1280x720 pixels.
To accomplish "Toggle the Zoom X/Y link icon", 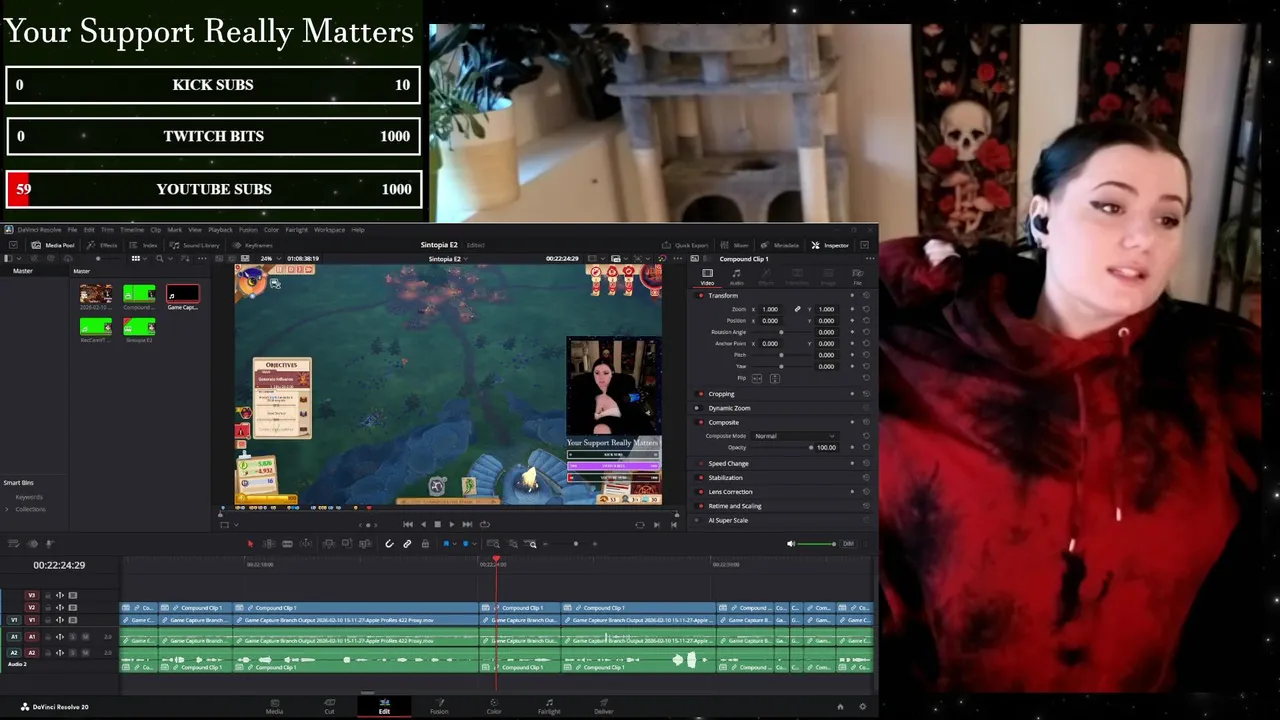I will pos(797,309).
